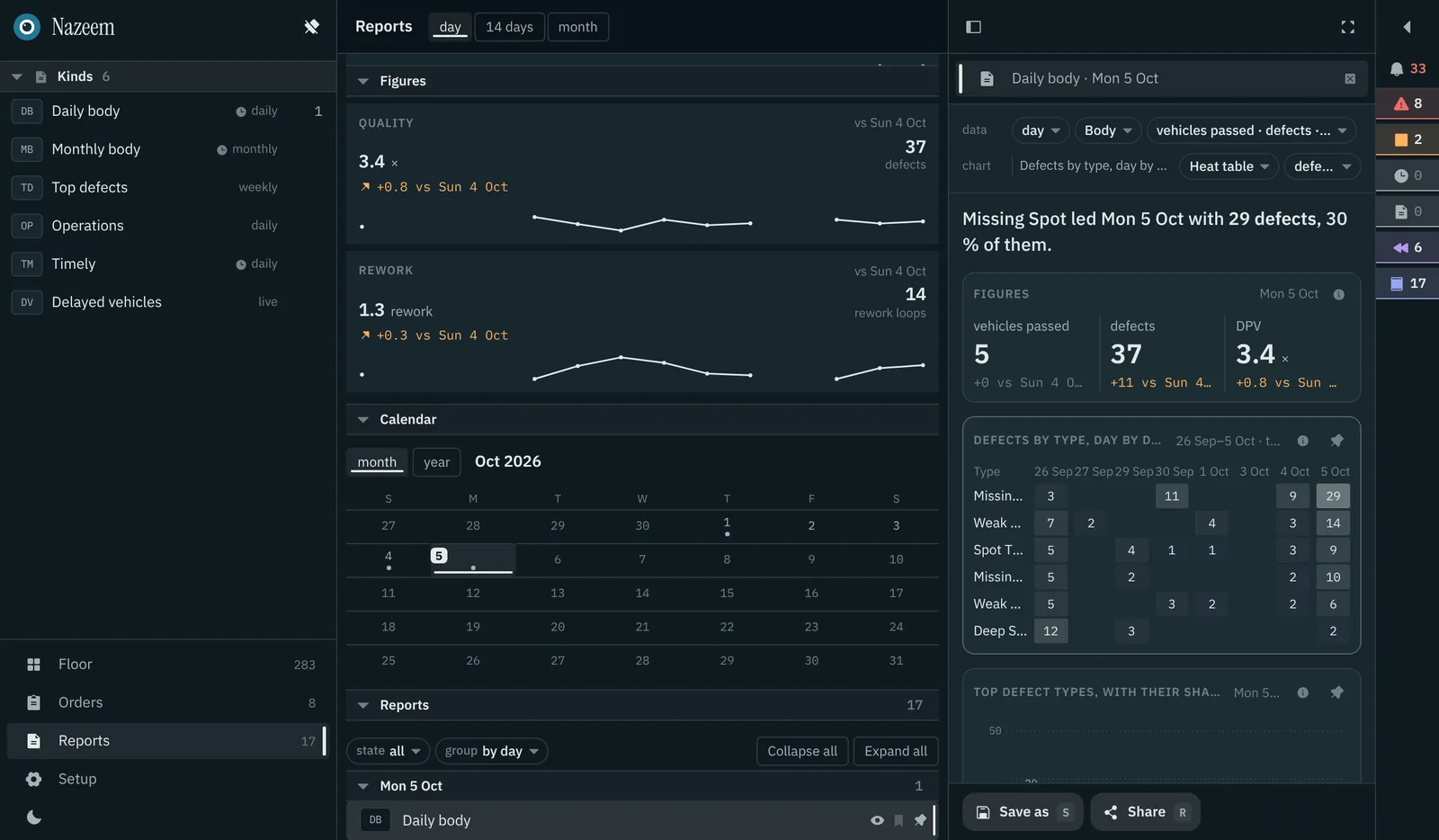The width and height of the screenshot is (1439, 840).
Task: Collapse the Figures section
Action: (363, 81)
